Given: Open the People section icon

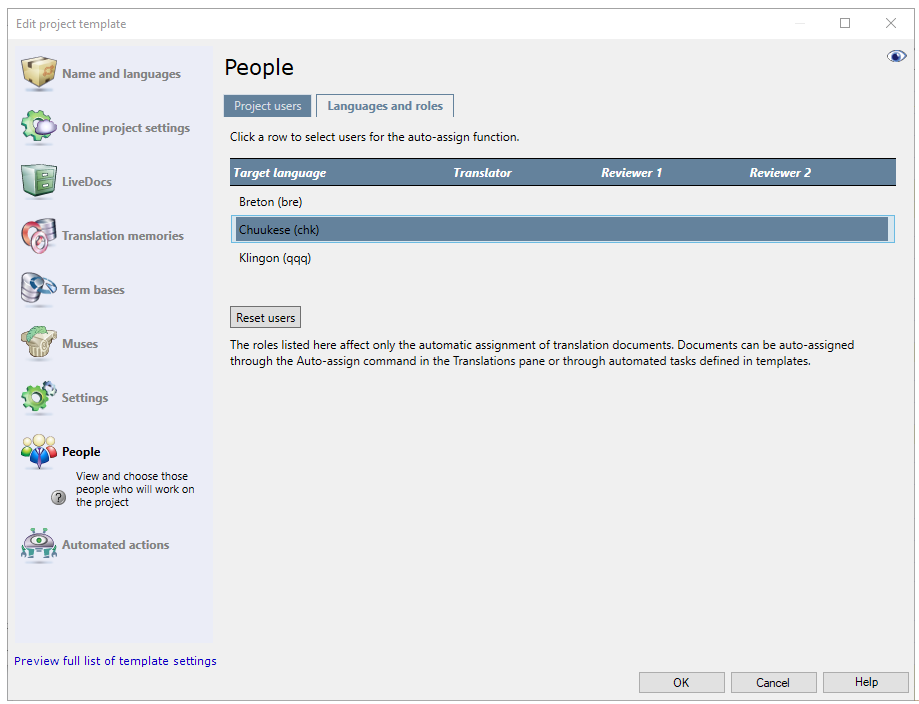Looking at the screenshot, I should [38, 451].
